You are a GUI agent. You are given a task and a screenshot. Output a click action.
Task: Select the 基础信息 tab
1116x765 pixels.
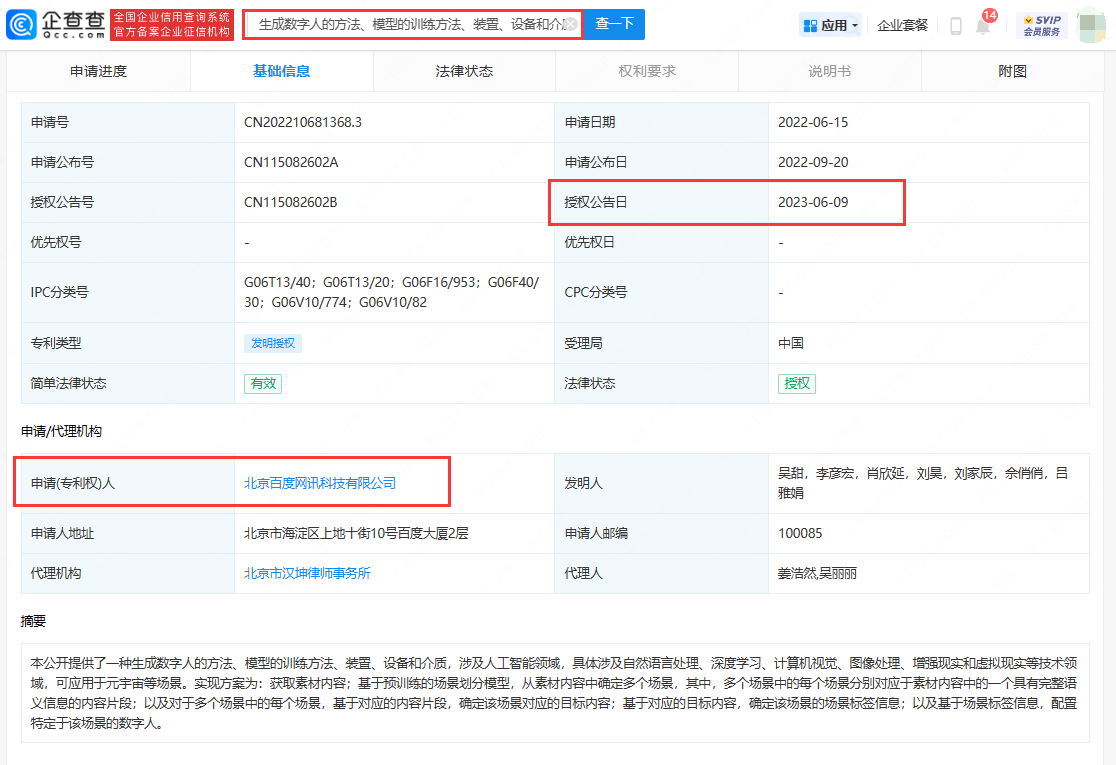282,71
